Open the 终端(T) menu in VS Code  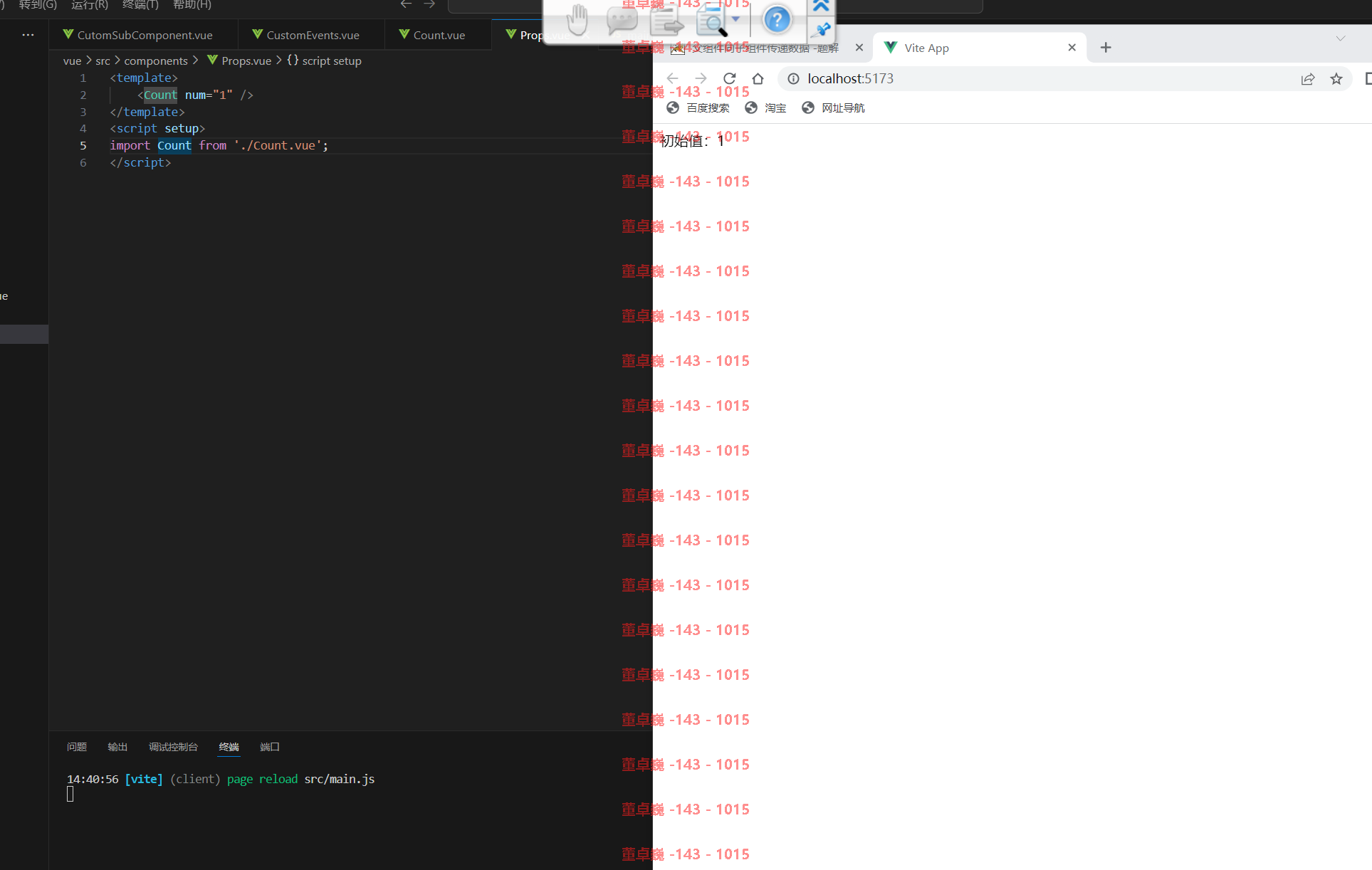(140, 5)
